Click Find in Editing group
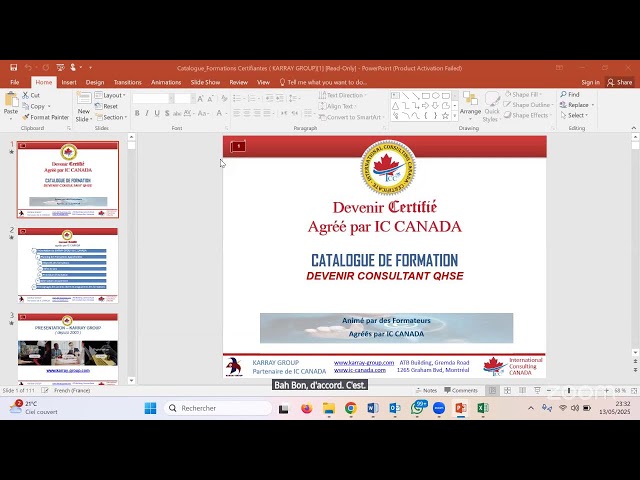 [x=570, y=94]
